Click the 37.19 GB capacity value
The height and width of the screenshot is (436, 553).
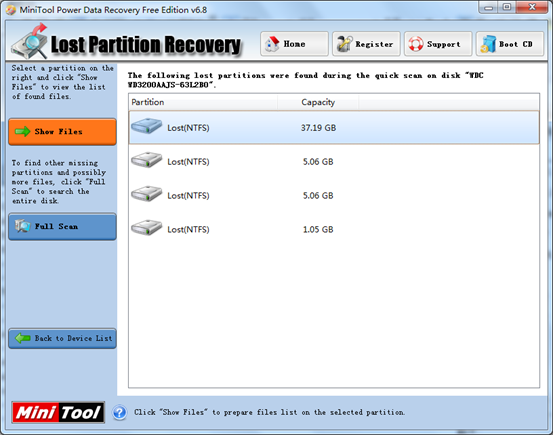(x=318, y=128)
